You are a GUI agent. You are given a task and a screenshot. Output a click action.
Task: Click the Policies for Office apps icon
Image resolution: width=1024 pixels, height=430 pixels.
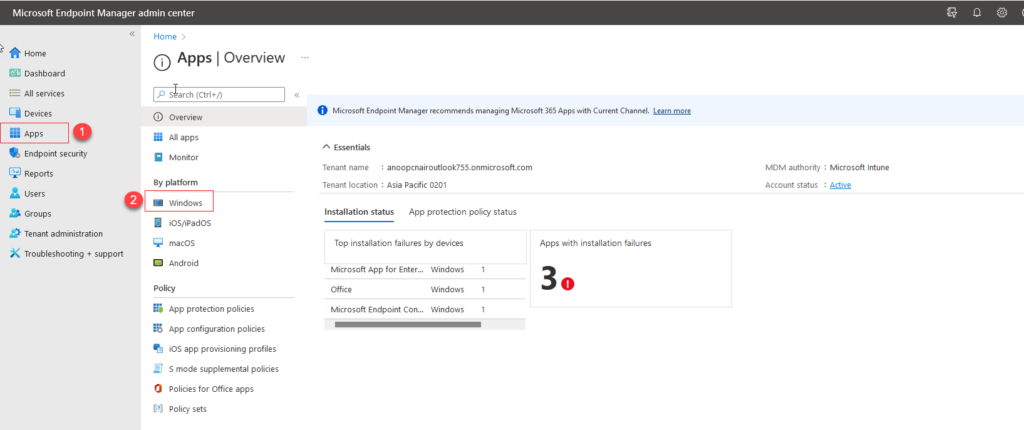[157, 389]
